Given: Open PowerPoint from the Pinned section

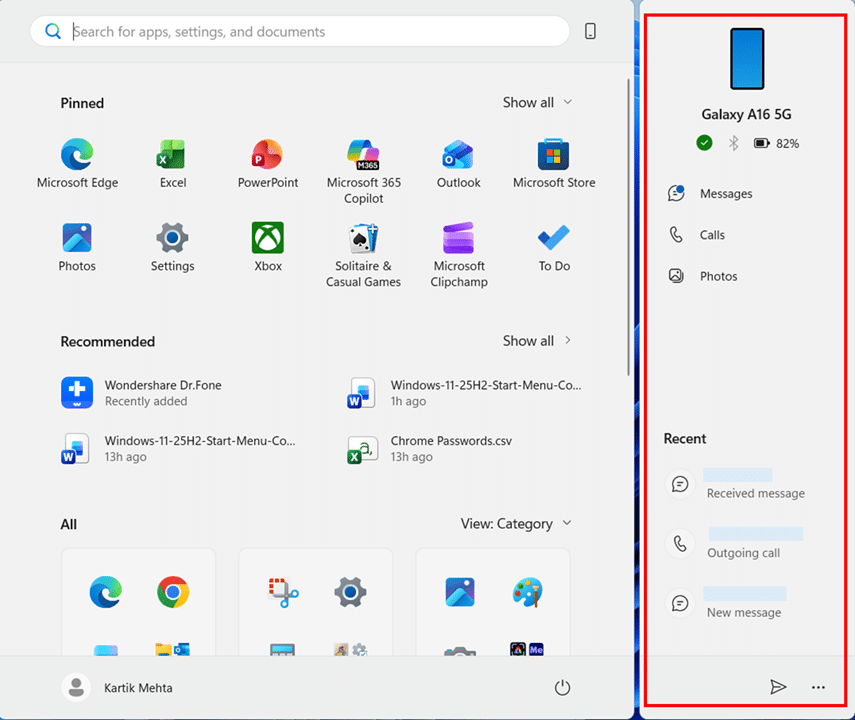Looking at the screenshot, I should pyautogui.click(x=268, y=164).
